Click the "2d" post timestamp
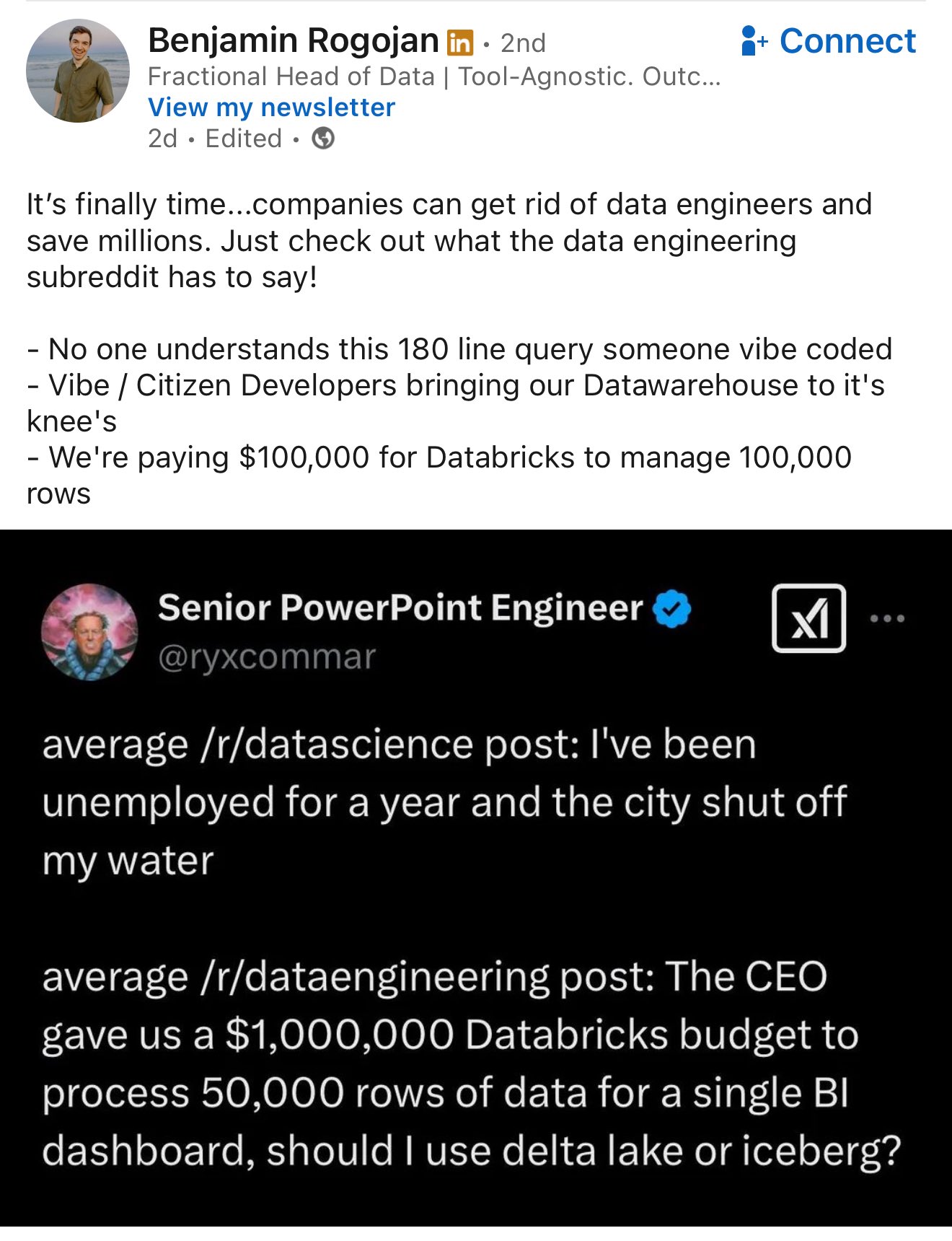The height and width of the screenshot is (1241, 952). pyautogui.click(x=162, y=139)
